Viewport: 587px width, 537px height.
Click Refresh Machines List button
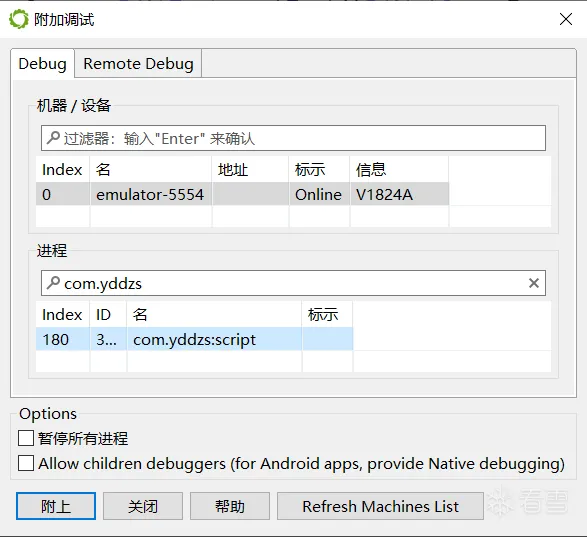(380, 506)
